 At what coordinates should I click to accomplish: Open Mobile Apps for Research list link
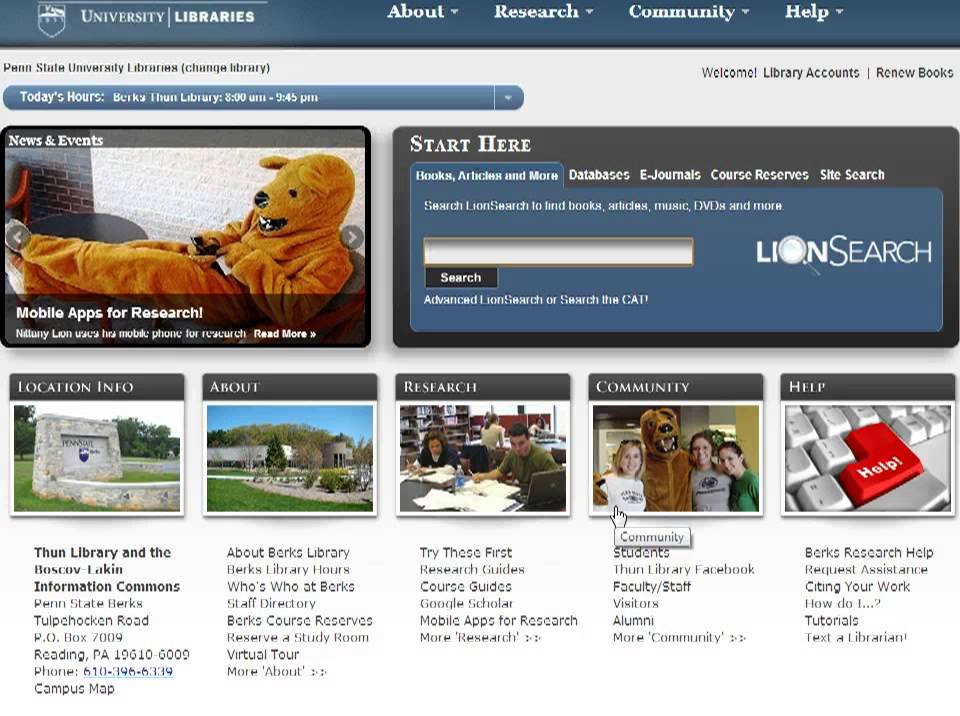498,620
